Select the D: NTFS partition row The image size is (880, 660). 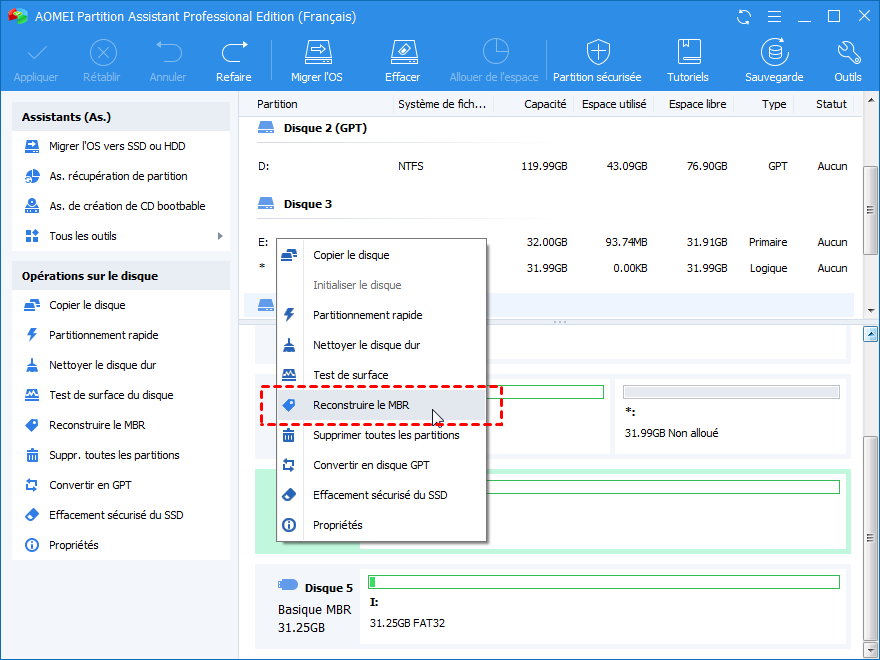[549, 167]
